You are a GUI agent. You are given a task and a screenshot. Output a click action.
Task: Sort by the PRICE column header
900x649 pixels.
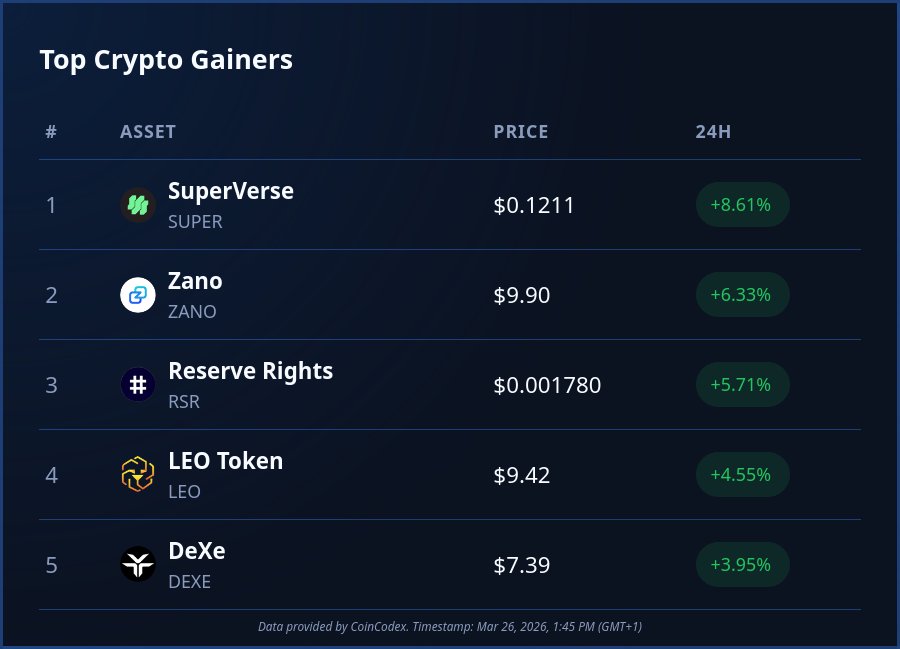click(521, 132)
